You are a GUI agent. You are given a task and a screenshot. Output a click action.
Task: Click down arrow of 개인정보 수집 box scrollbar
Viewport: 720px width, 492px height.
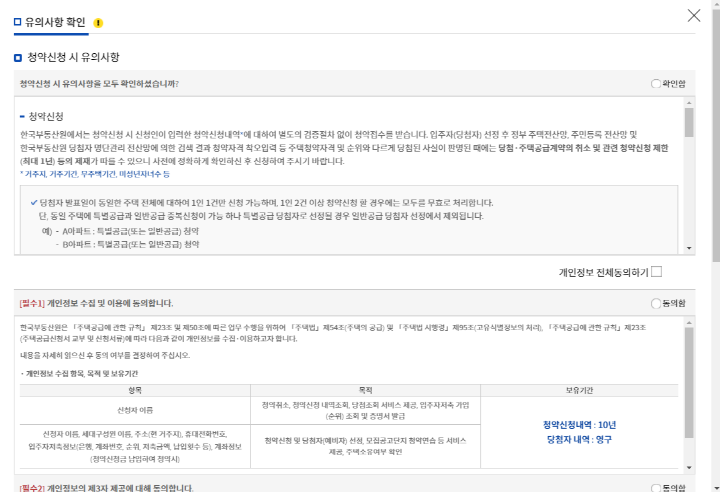point(689,468)
